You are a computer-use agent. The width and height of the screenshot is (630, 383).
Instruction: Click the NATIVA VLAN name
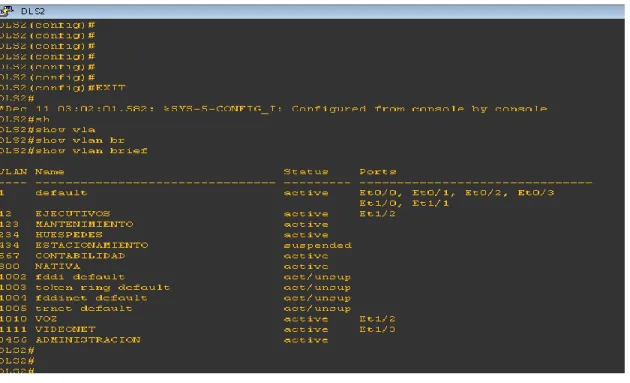(x=57, y=266)
